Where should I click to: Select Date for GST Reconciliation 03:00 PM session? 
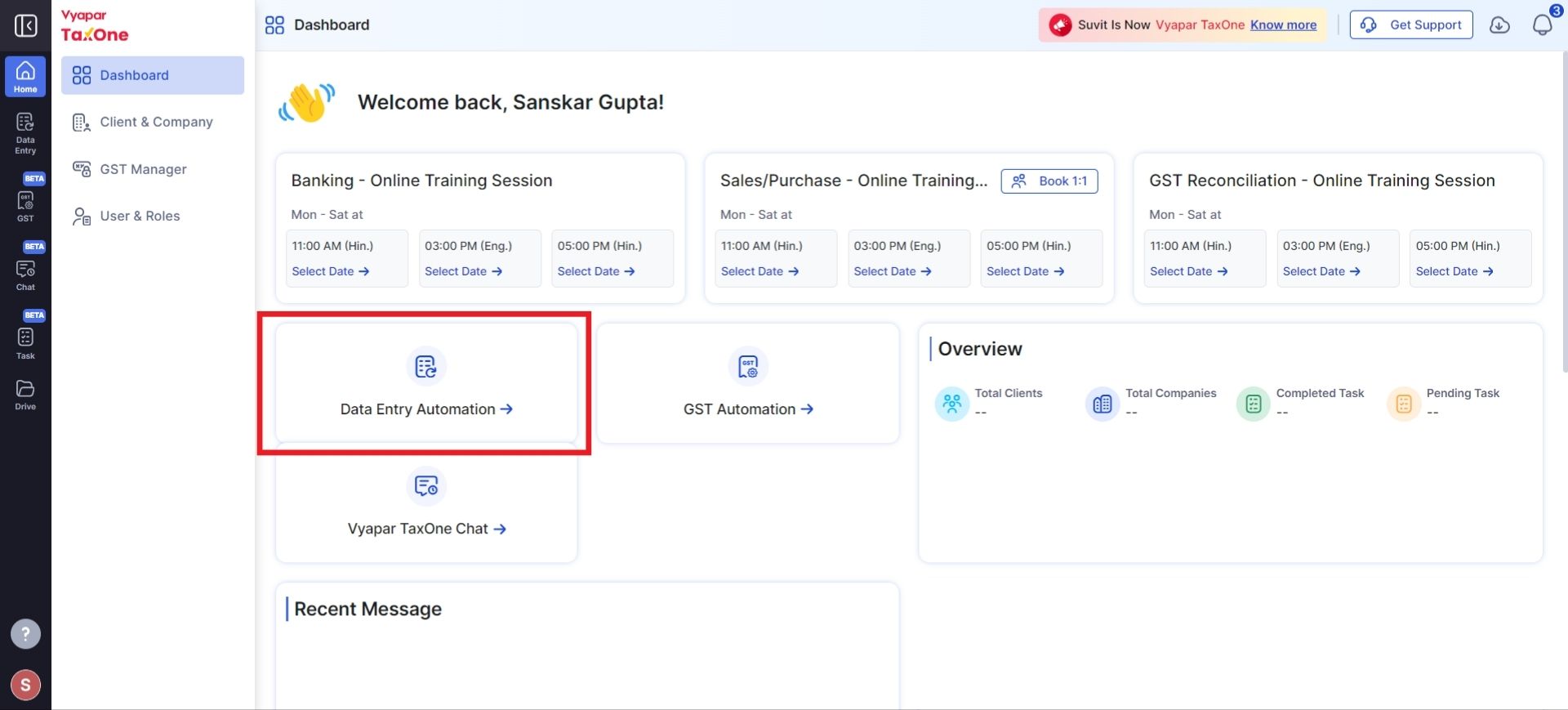tap(1321, 271)
